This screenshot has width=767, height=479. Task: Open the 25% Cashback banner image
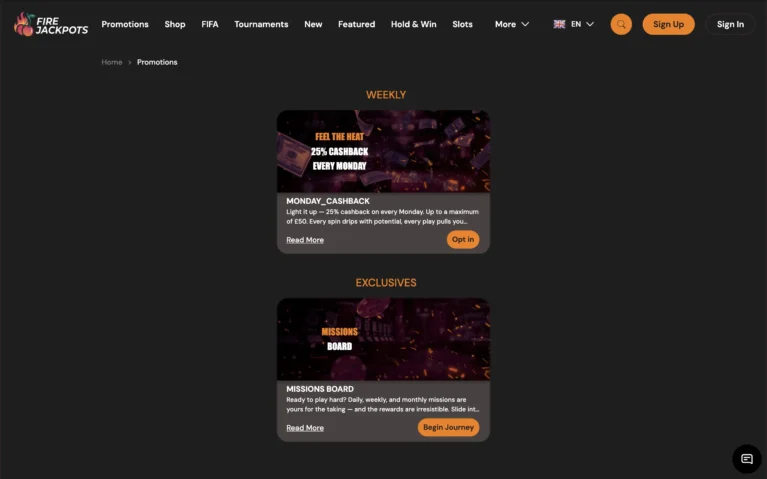pos(384,151)
